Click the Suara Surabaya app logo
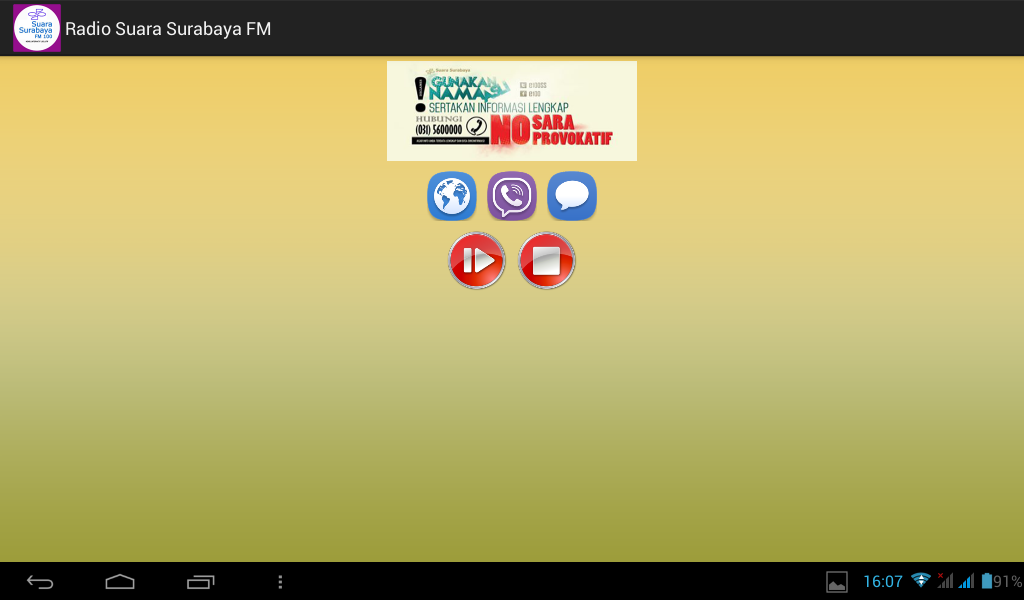1024x600 pixels. [37, 28]
